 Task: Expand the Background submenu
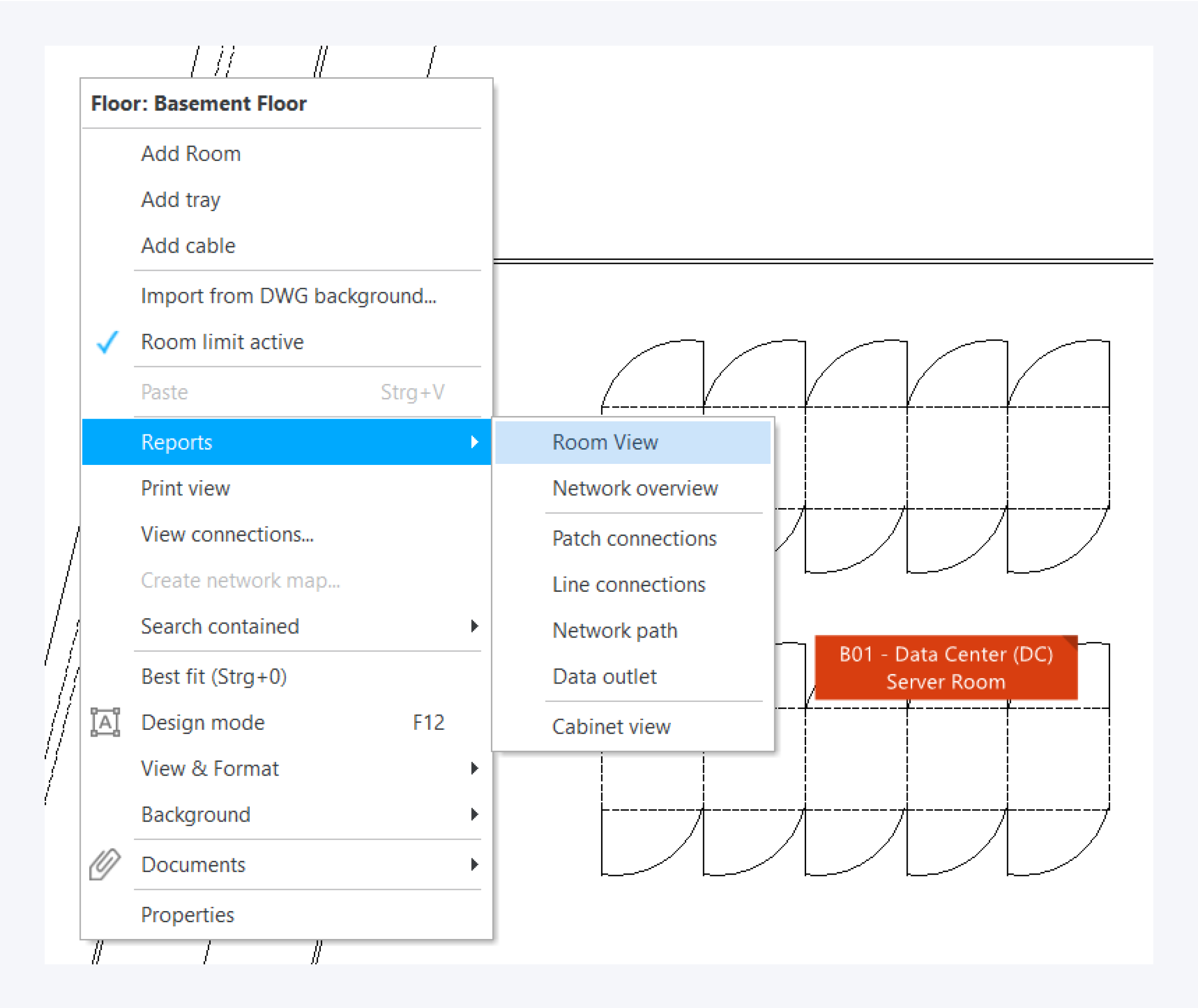(x=195, y=814)
